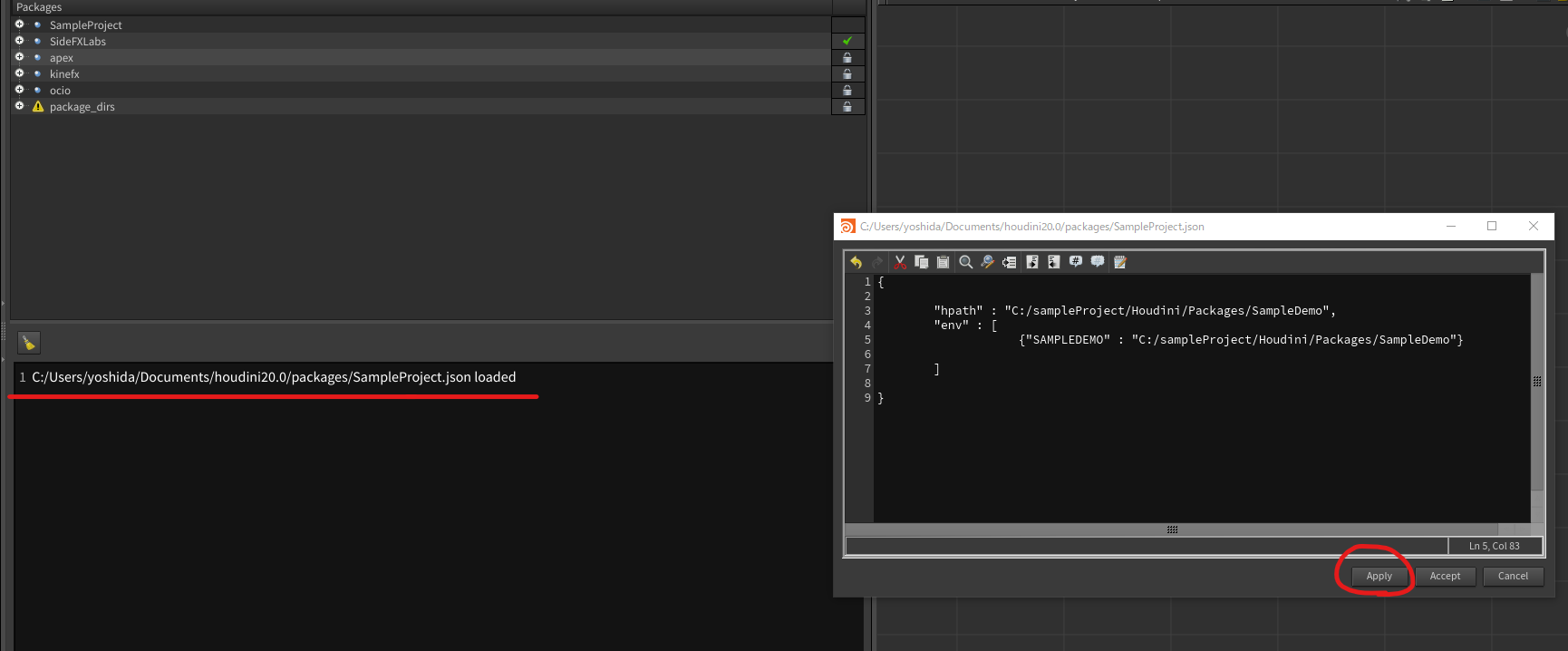Image resolution: width=1568 pixels, height=651 pixels.
Task: Click the Paste clipboard icon
Action: 943,262
